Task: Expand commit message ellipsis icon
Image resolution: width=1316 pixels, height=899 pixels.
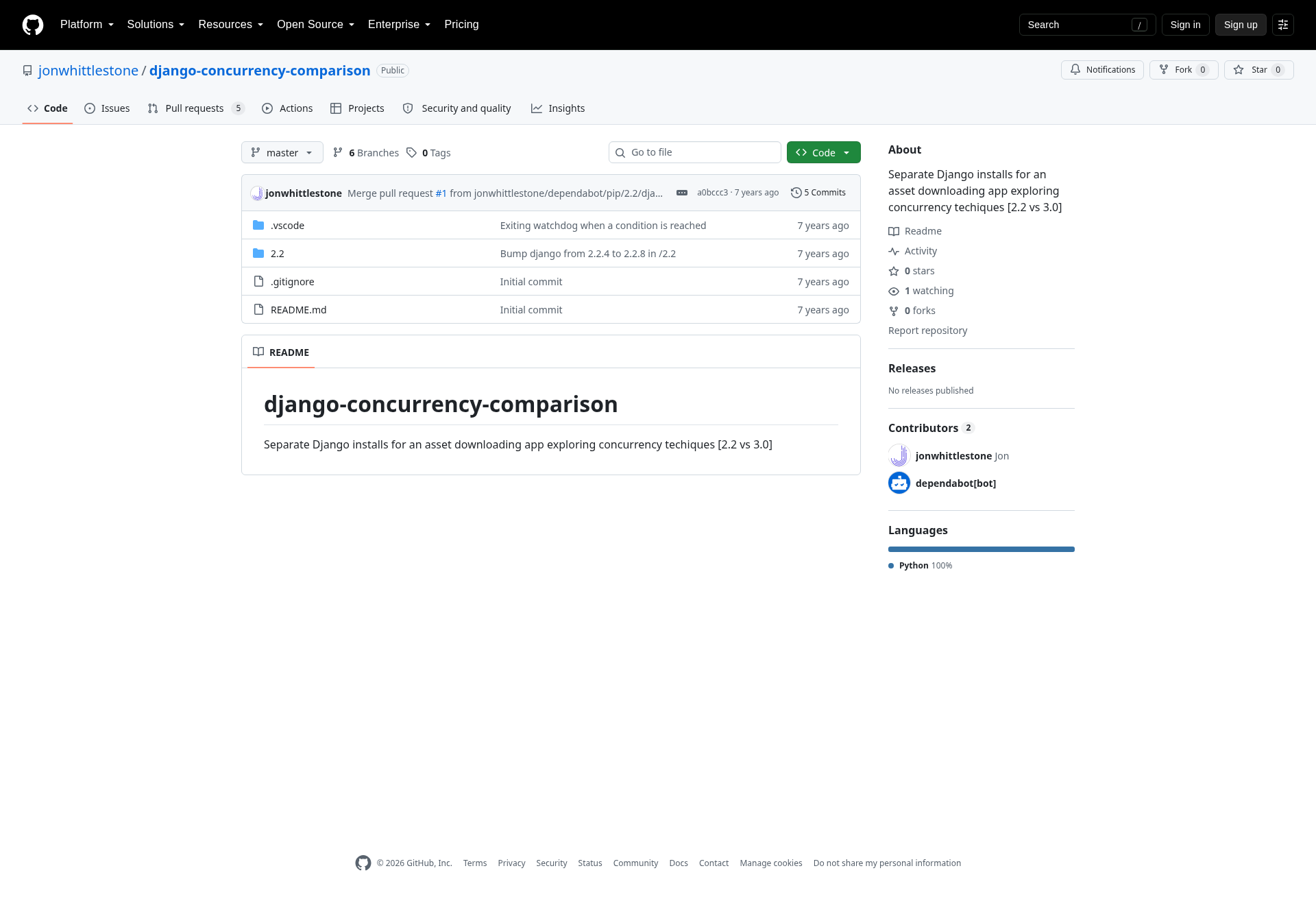Action: pyautogui.click(x=682, y=193)
